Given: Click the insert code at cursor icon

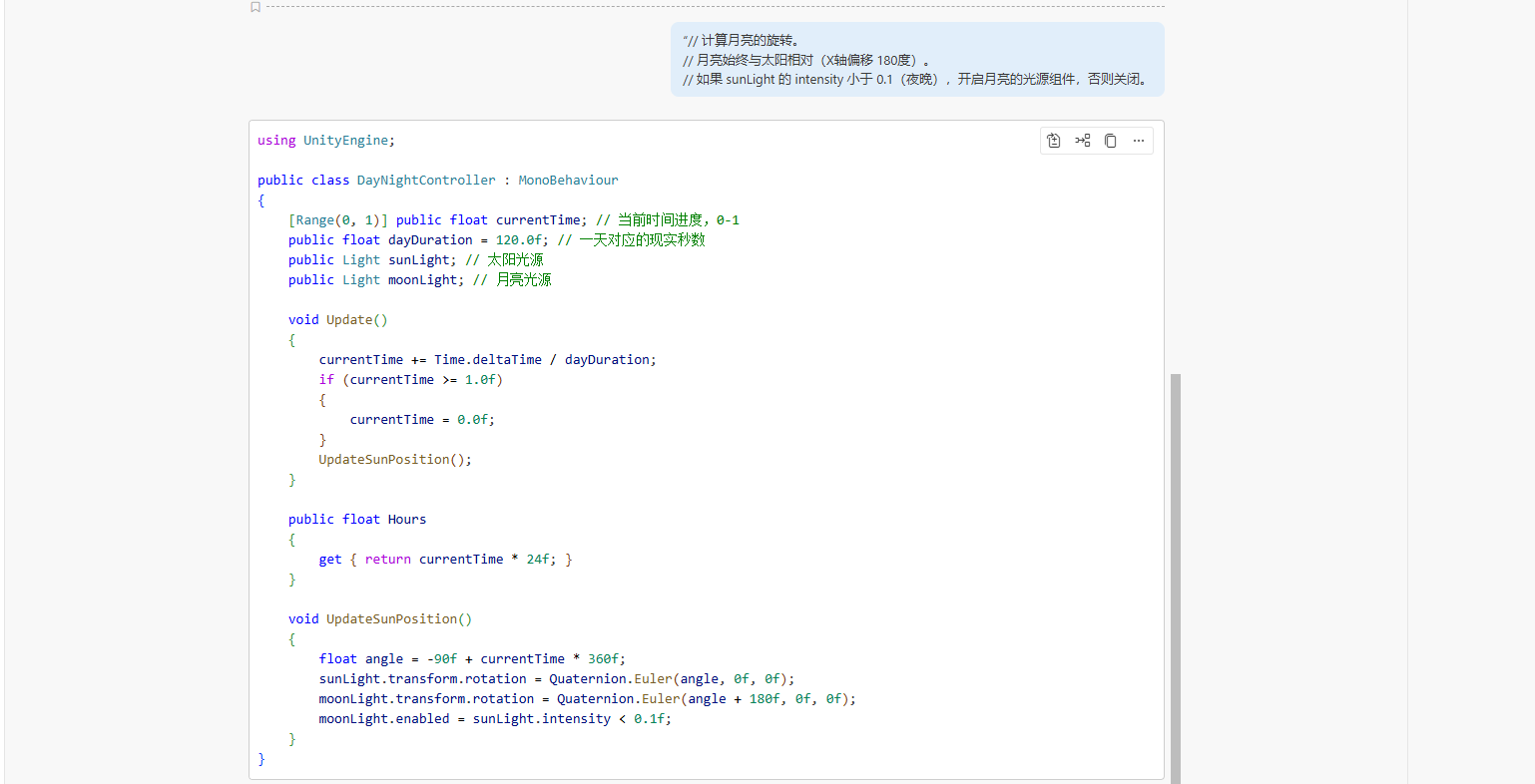Looking at the screenshot, I should (1082, 141).
